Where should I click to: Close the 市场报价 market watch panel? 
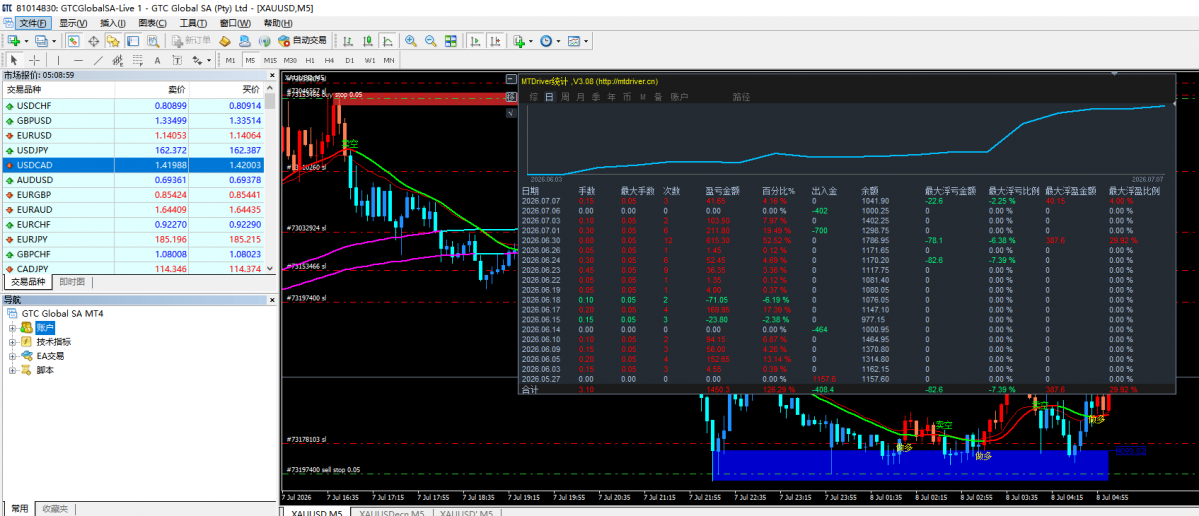pyautogui.click(x=270, y=75)
